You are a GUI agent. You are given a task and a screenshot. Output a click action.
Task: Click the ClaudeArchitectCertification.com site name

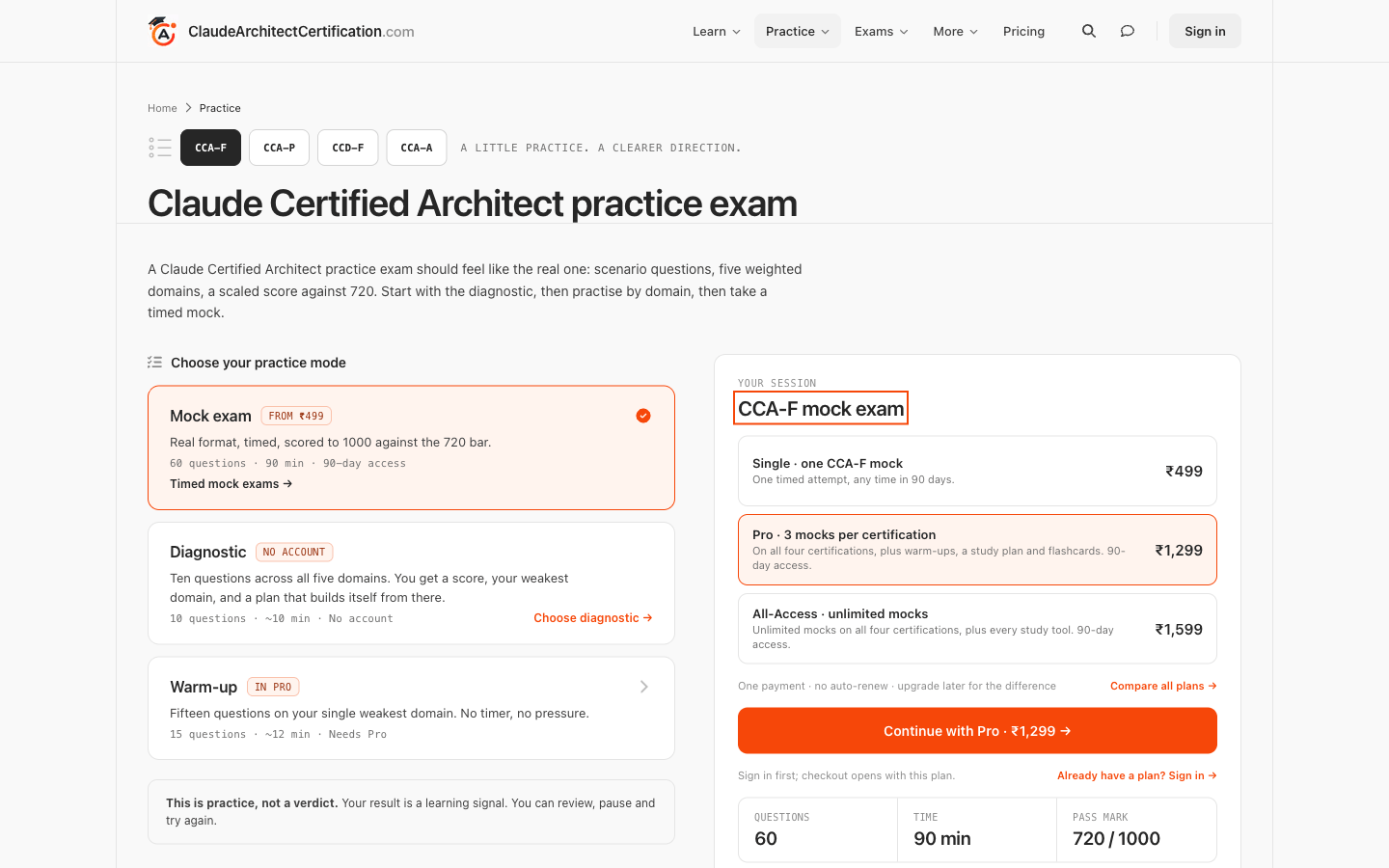pos(301,31)
